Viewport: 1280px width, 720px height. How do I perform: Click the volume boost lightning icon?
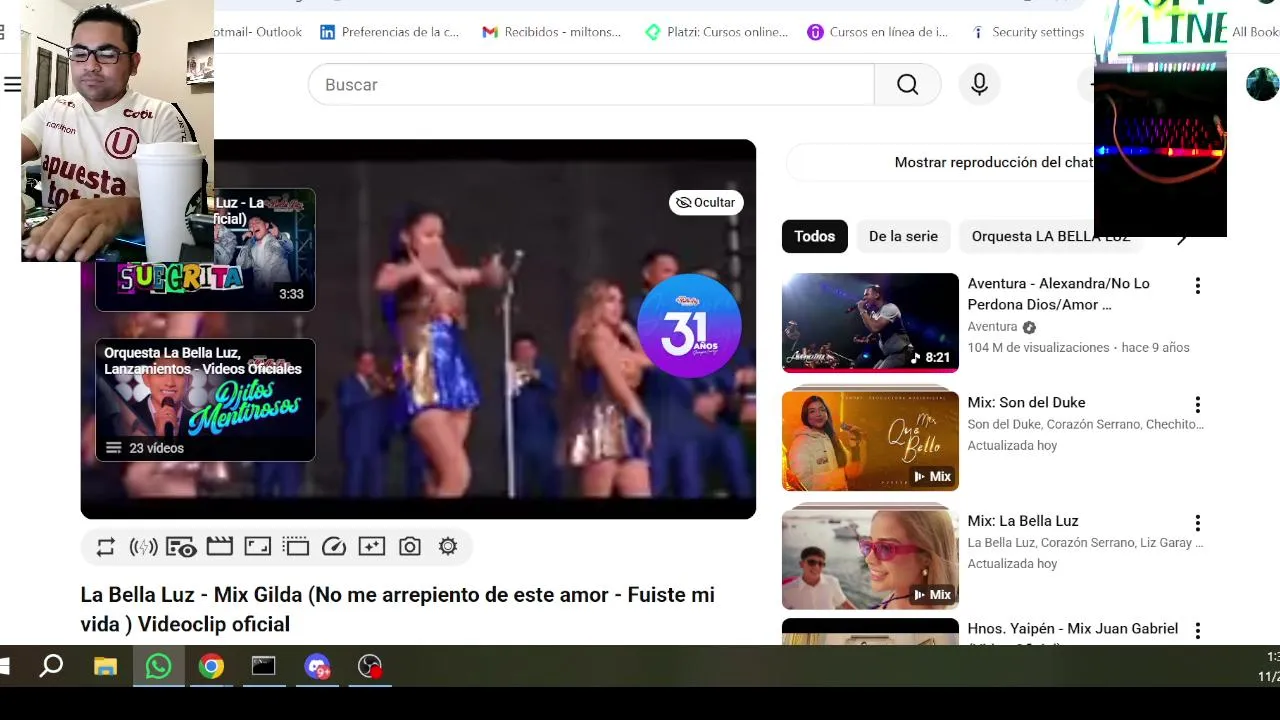click(x=143, y=547)
